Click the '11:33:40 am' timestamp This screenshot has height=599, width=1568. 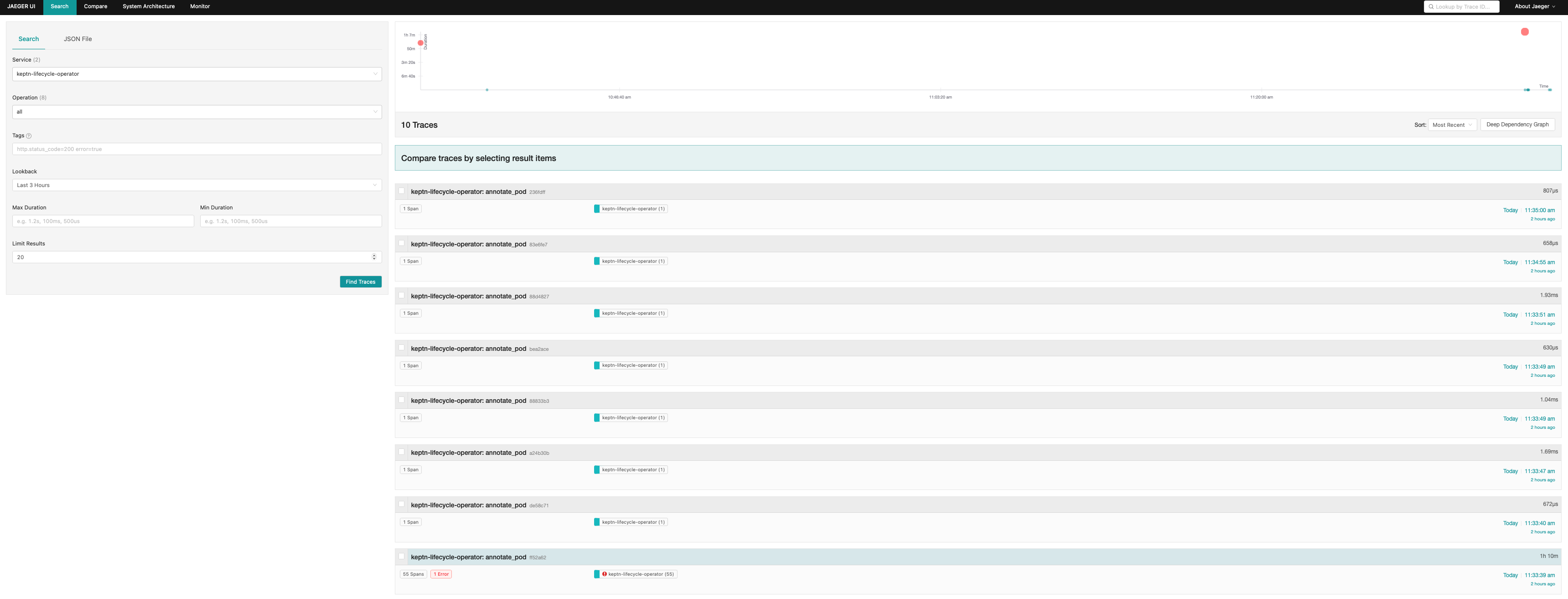(x=1539, y=523)
